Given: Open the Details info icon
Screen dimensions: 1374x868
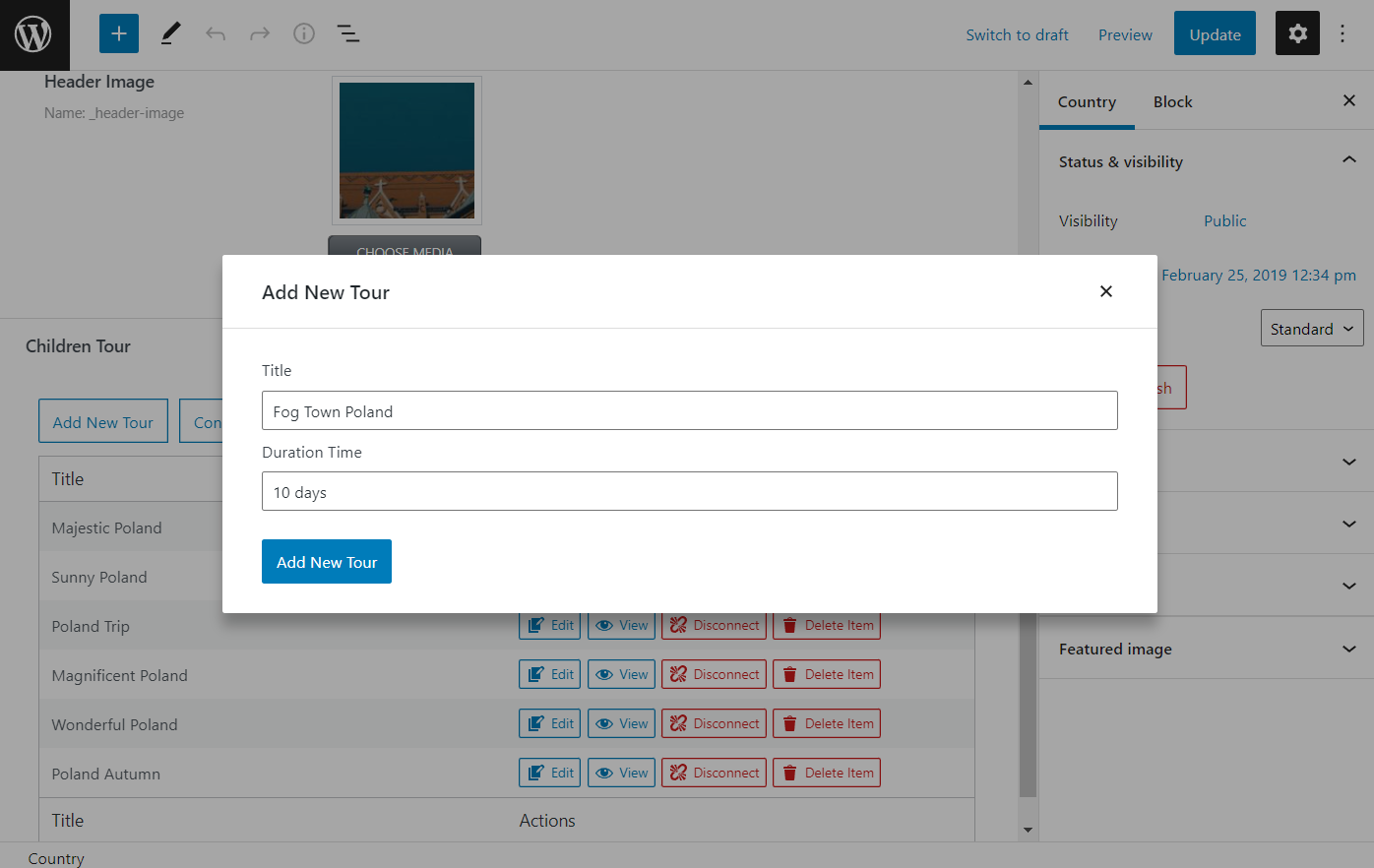Looking at the screenshot, I should [x=304, y=34].
